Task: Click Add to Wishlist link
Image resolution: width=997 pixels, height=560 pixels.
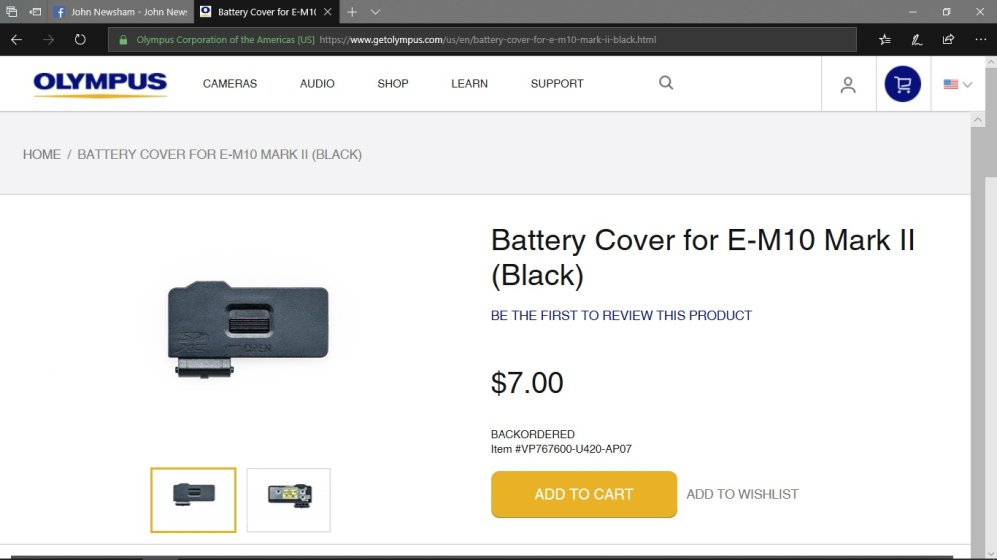Action: coord(742,494)
